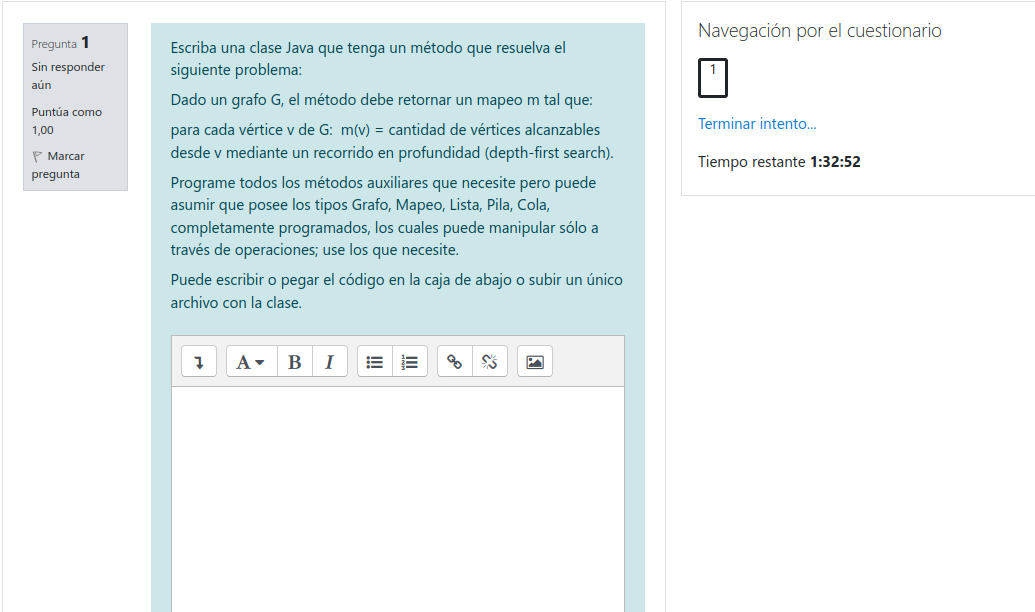Insert an ordered numbered list
Image resolution: width=1035 pixels, height=612 pixels.
[410, 362]
